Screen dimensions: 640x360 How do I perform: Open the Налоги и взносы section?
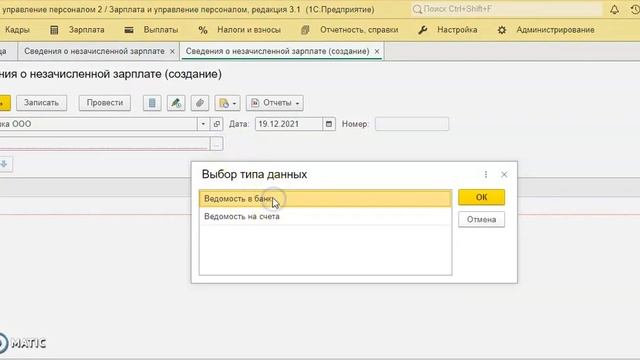tap(249, 30)
